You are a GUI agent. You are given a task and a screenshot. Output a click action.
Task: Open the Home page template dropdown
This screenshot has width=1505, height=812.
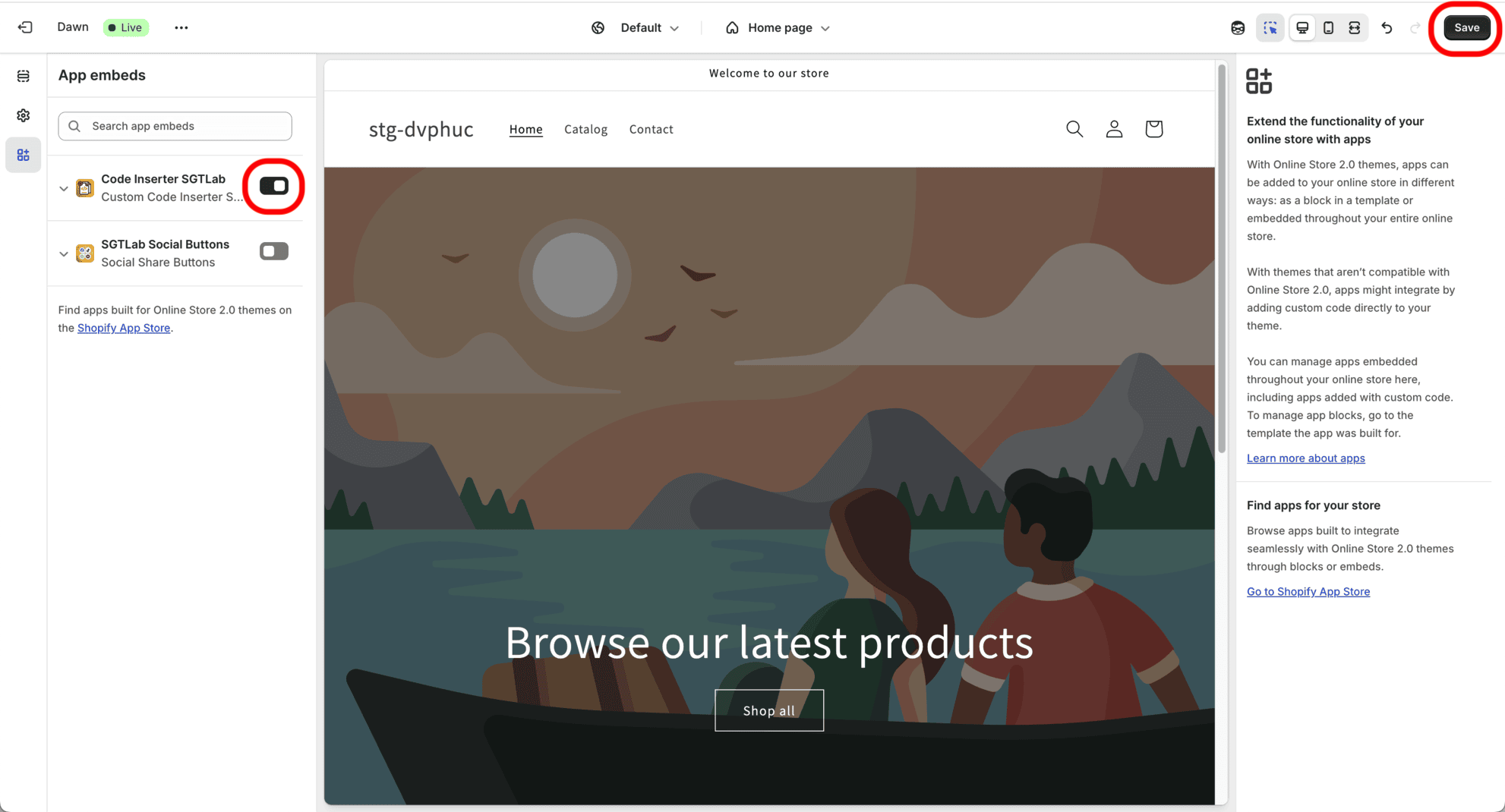(778, 28)
